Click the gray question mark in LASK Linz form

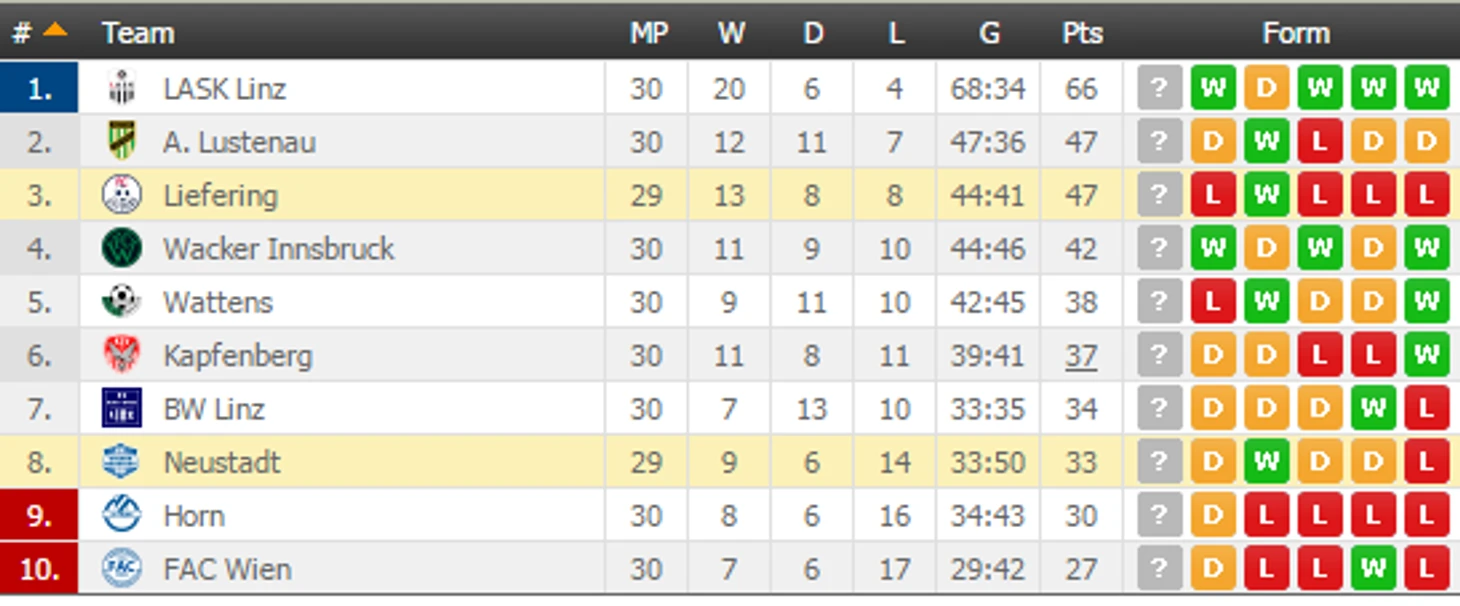coord(1160,88)
